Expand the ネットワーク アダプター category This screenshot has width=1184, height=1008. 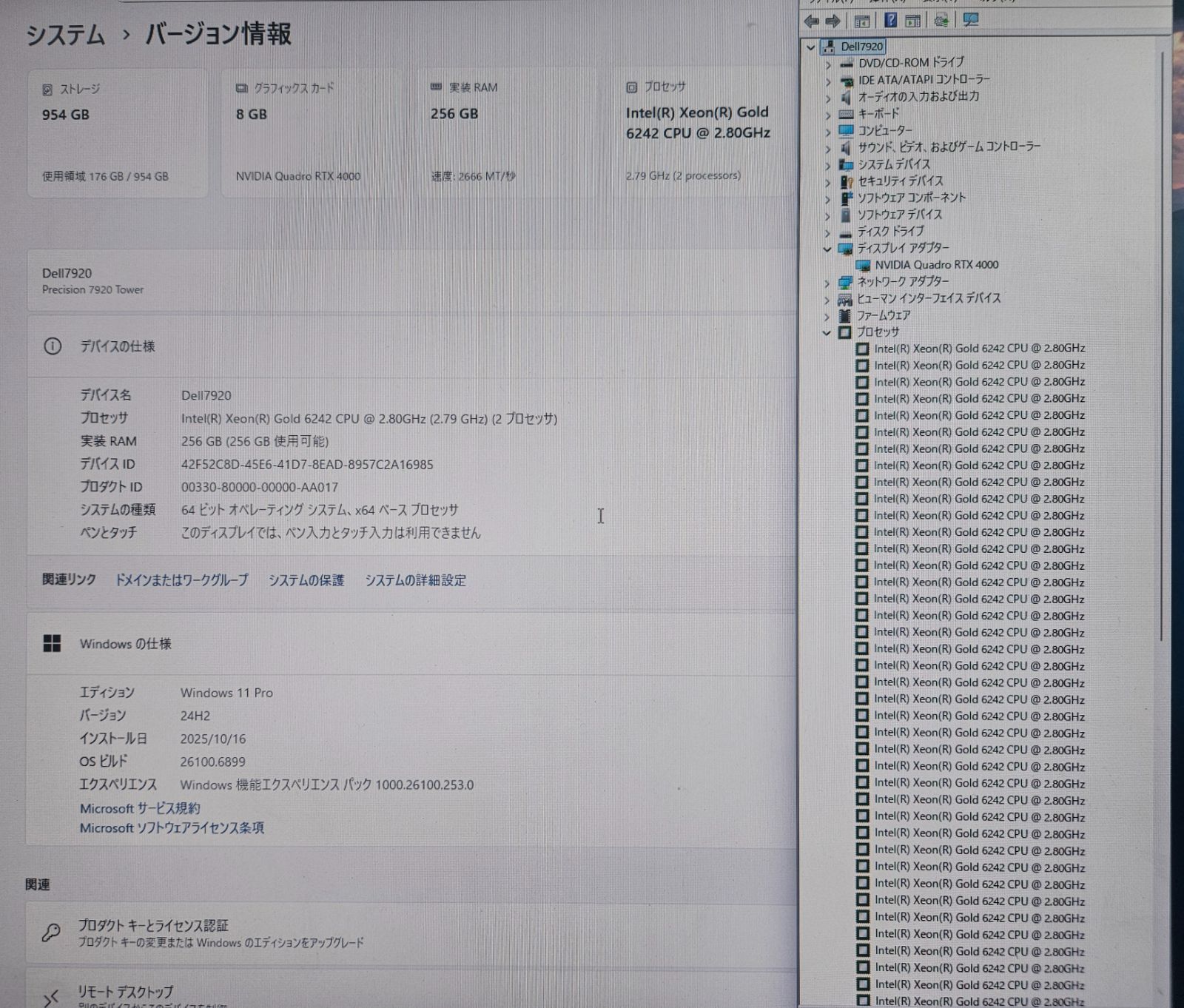pos(827,283)
